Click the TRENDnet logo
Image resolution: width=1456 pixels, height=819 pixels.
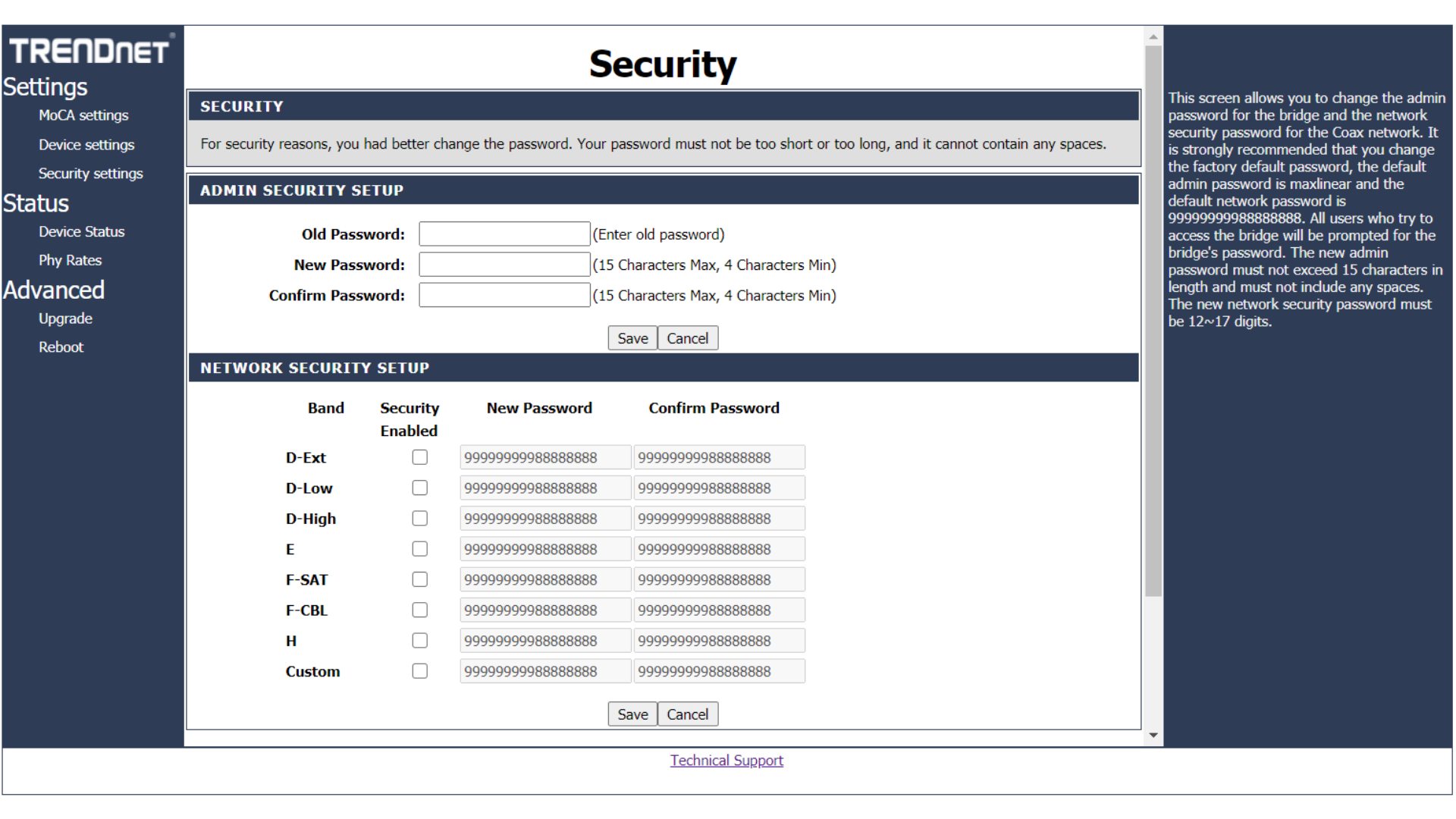click(89, 51)
